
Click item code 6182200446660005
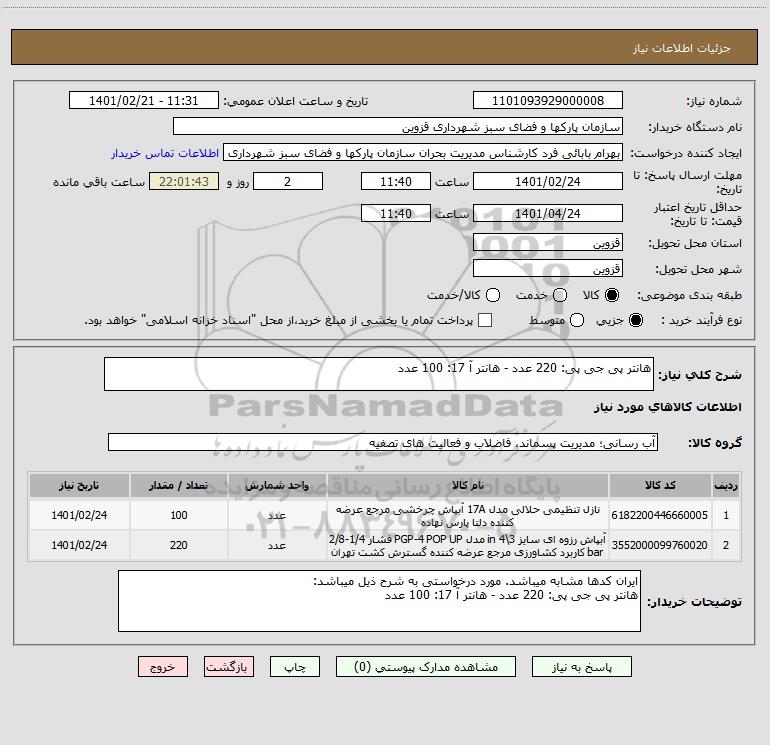[x=660, y=515]
